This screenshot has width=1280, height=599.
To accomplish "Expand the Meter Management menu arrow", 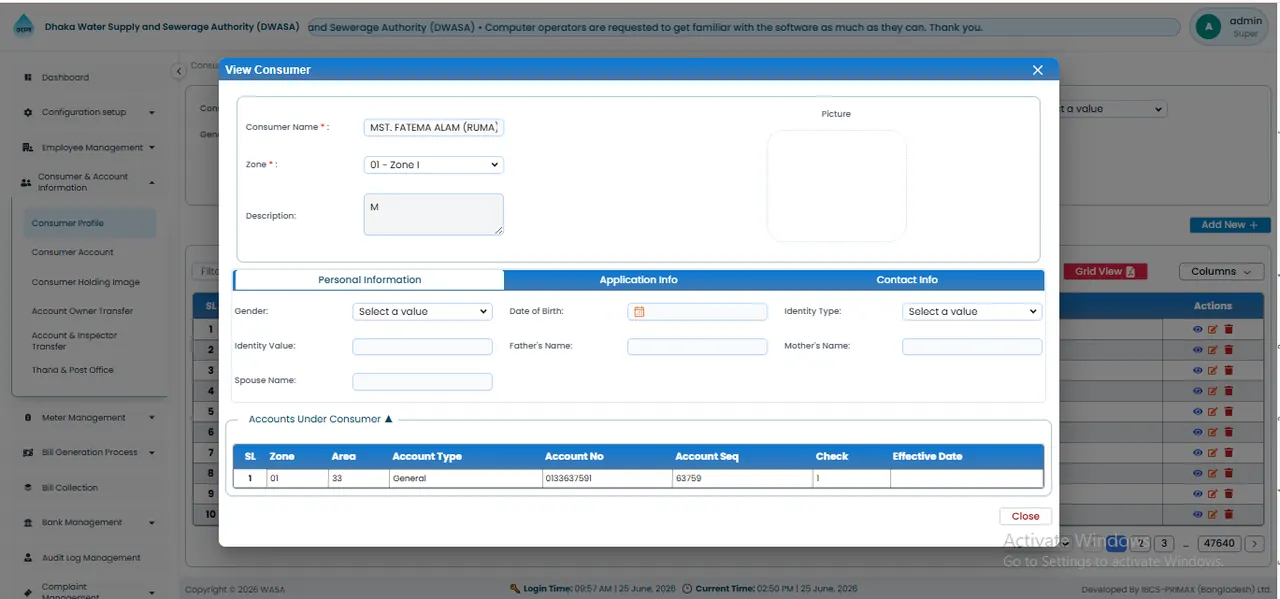I will tap(152, 418).
